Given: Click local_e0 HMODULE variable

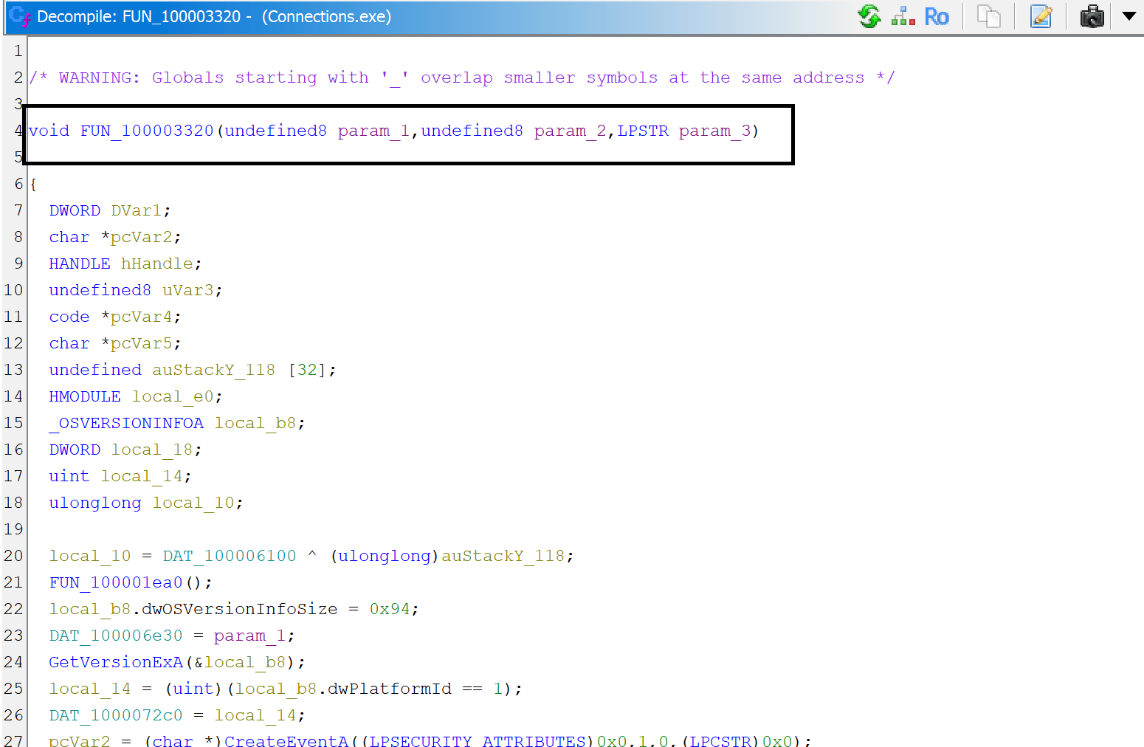Looking at the screenshot, I should (x=172, y=396).
